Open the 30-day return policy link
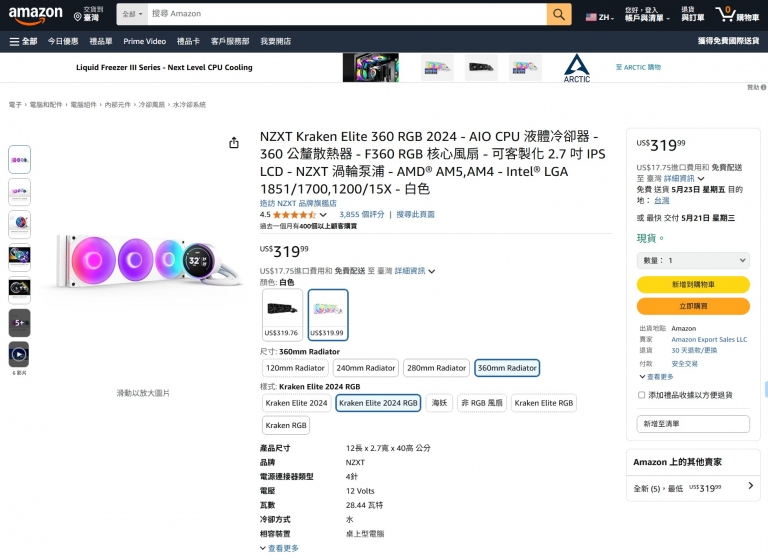768x560 pixels. tap(694, 351)
